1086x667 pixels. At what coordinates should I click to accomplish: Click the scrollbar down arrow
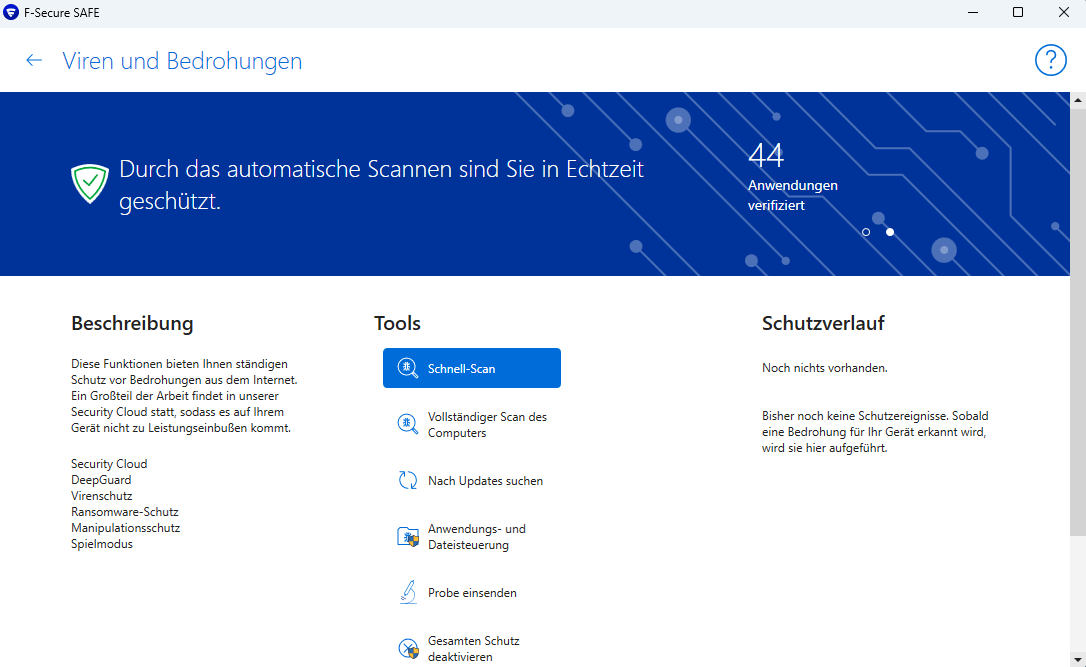(x=1078, y=659)
